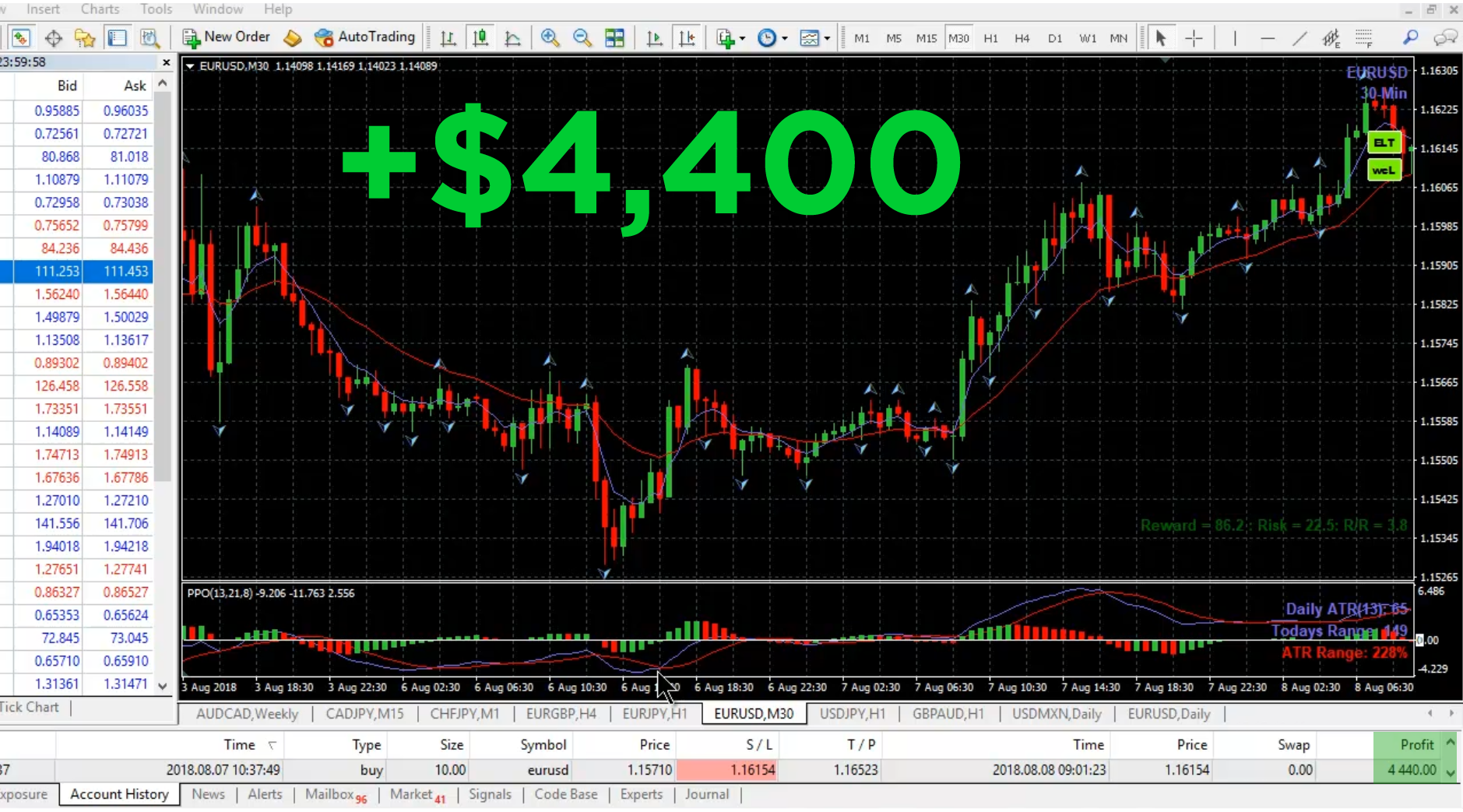Image resolution: width=1463 pixels, height=812 pixels.
Task: Select the Fibonacci retracement tool
Action: pos(1363,37)
